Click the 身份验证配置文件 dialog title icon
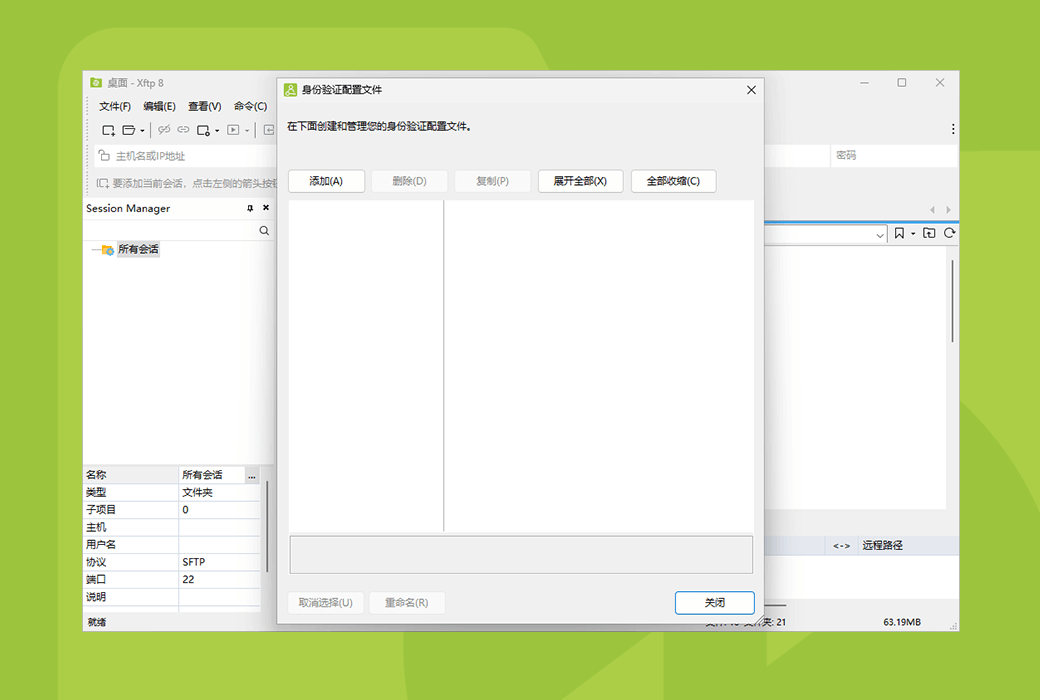Image resolution: width=1040 pixels, height=700 pixels. pyautogui.click(x=290, y=90)
